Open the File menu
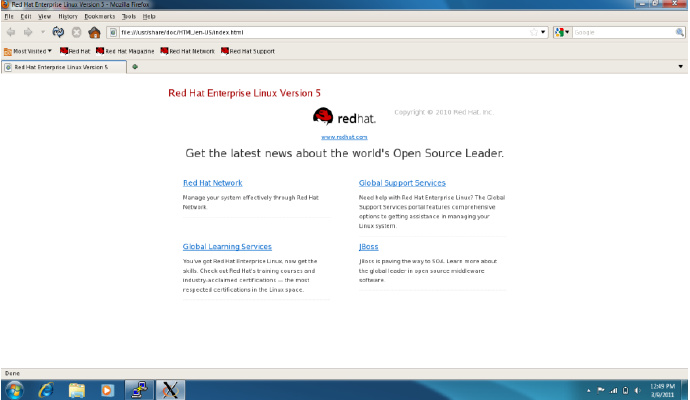Image resolution: width=690 pixels, height=400 pixels. (9, 16)
